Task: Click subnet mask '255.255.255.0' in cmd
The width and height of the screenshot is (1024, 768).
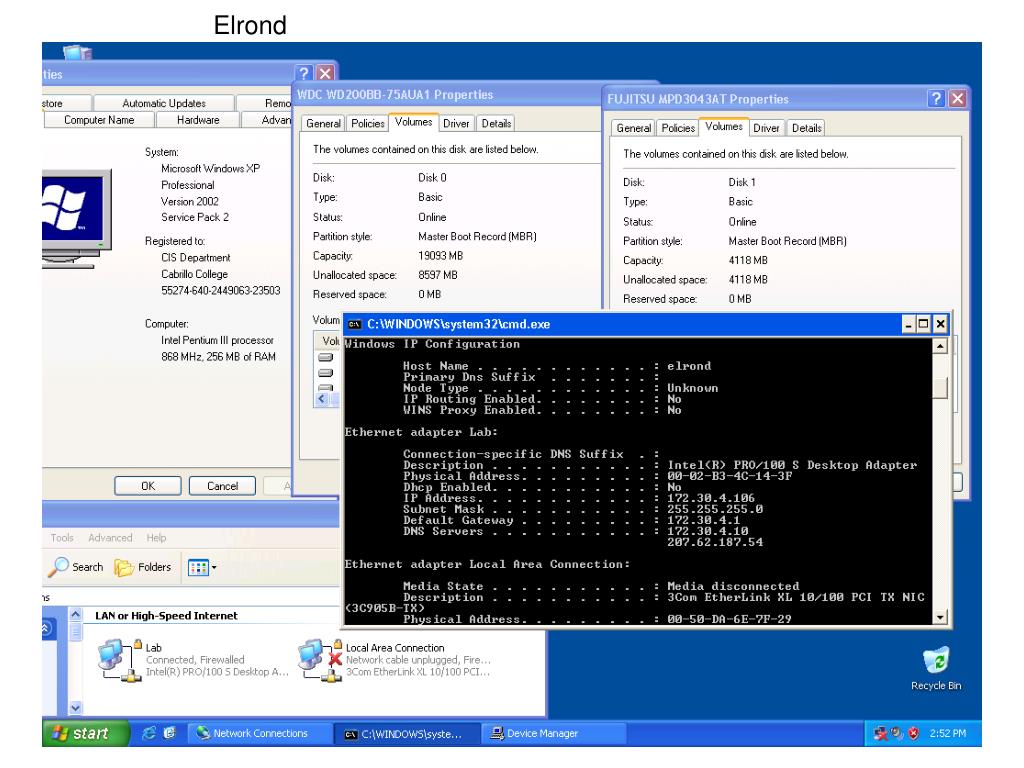Action: pos(714,509)
